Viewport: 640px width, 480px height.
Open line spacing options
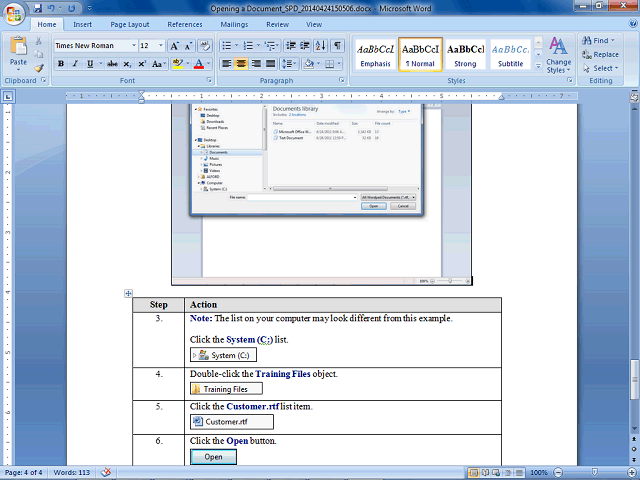289,64
